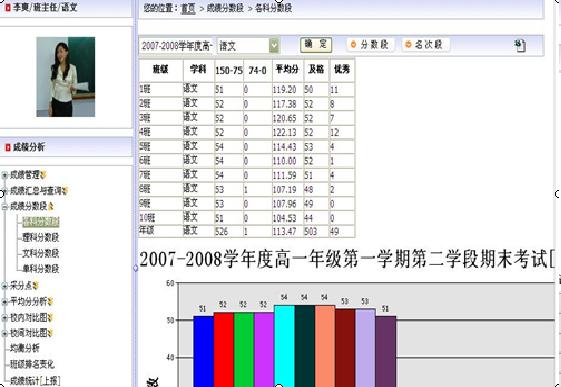This screenshot has width=561, height=387.
Task: Click the yellow arrow icon after 成绩管理
Action: 43,175
